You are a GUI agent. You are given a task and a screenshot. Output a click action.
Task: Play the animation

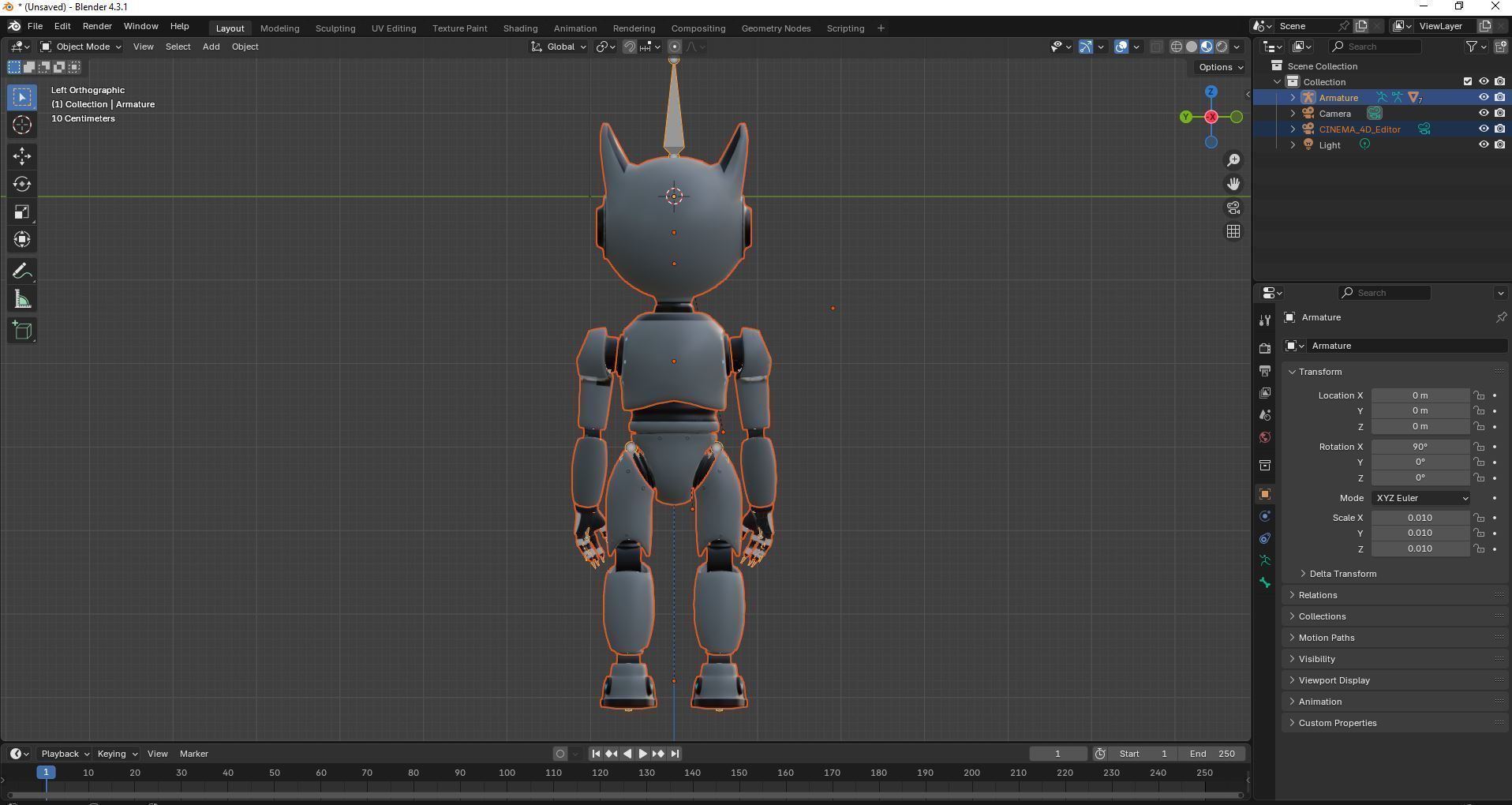point(642,754)
